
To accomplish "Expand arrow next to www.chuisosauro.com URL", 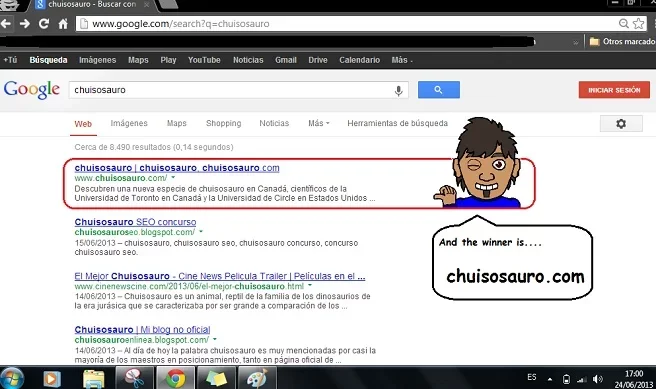I will [x=173, y=177].
